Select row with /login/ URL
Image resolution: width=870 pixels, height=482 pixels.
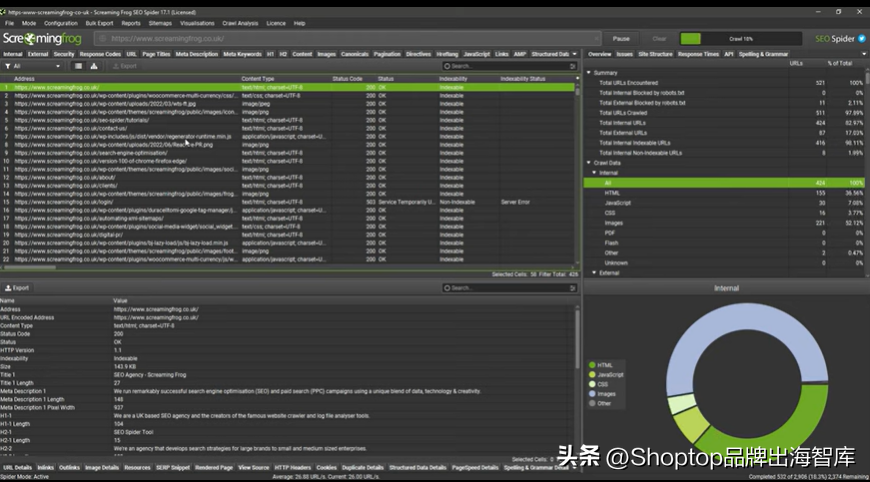[x=287, y=202]
